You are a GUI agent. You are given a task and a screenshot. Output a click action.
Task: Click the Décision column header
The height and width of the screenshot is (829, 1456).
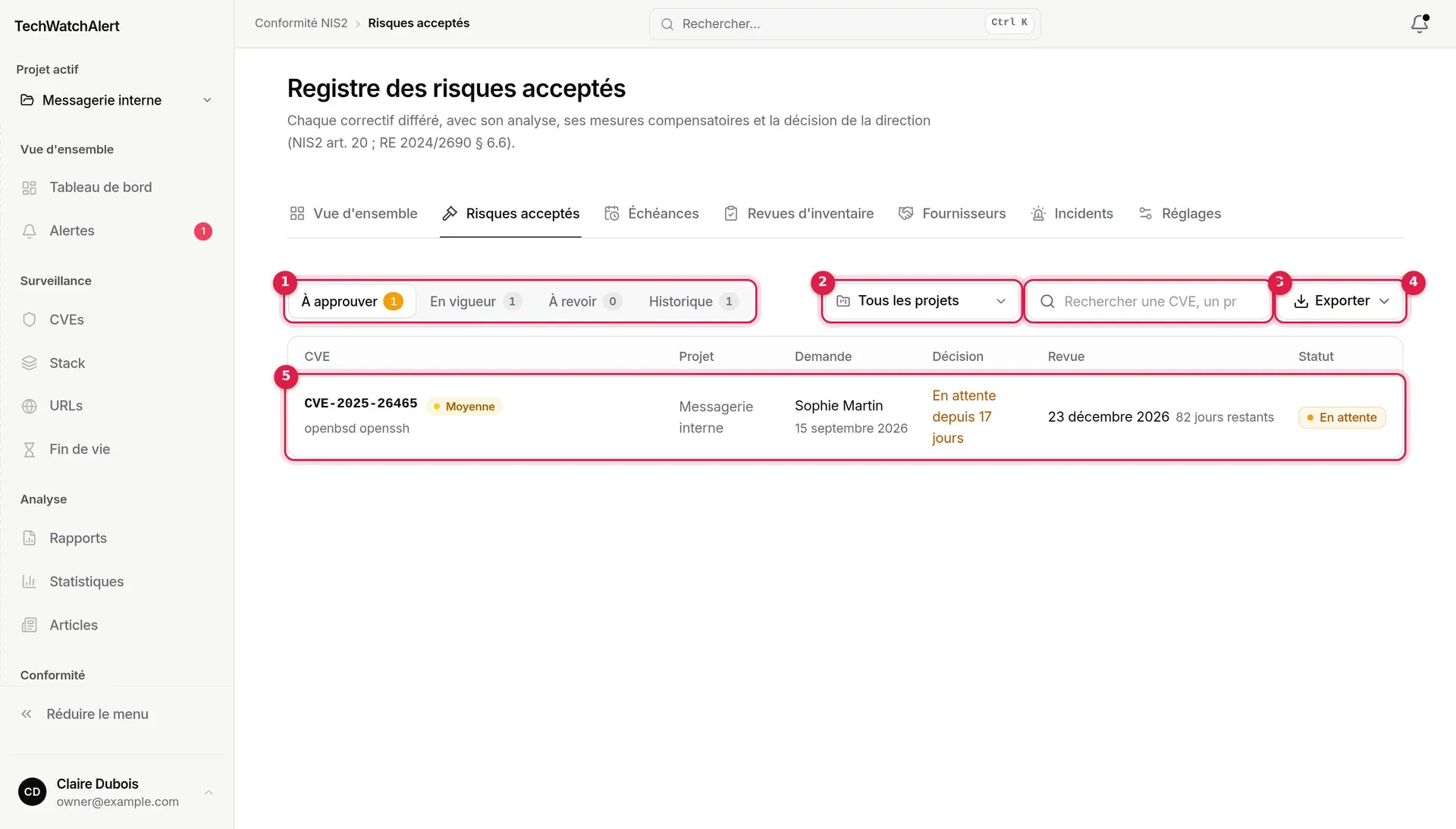[x=957, y=356]
